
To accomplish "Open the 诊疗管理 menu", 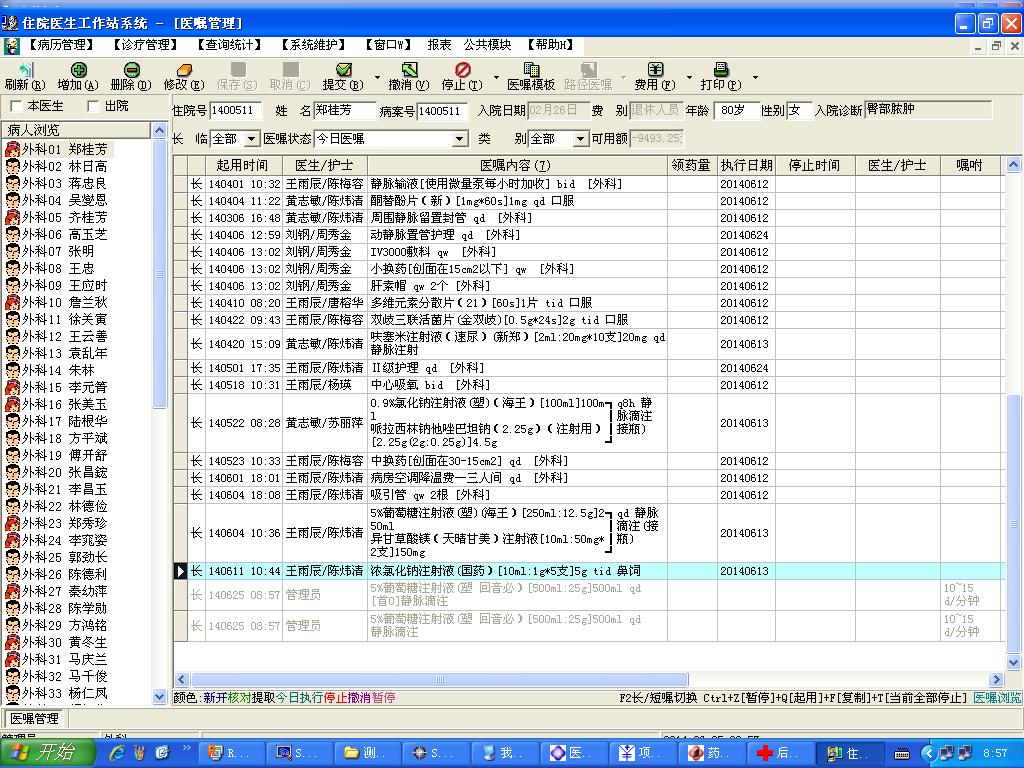I will (145, 45).
